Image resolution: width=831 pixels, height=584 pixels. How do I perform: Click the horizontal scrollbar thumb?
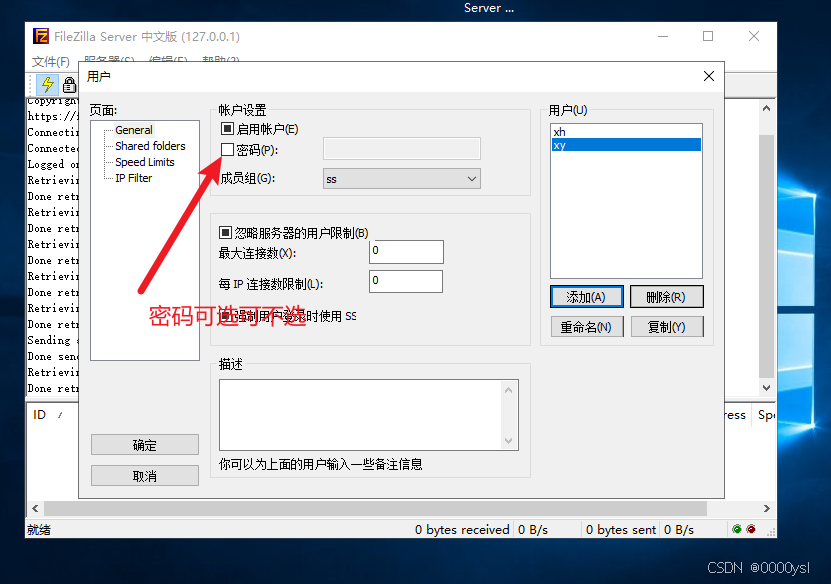[x=375, y=508]
